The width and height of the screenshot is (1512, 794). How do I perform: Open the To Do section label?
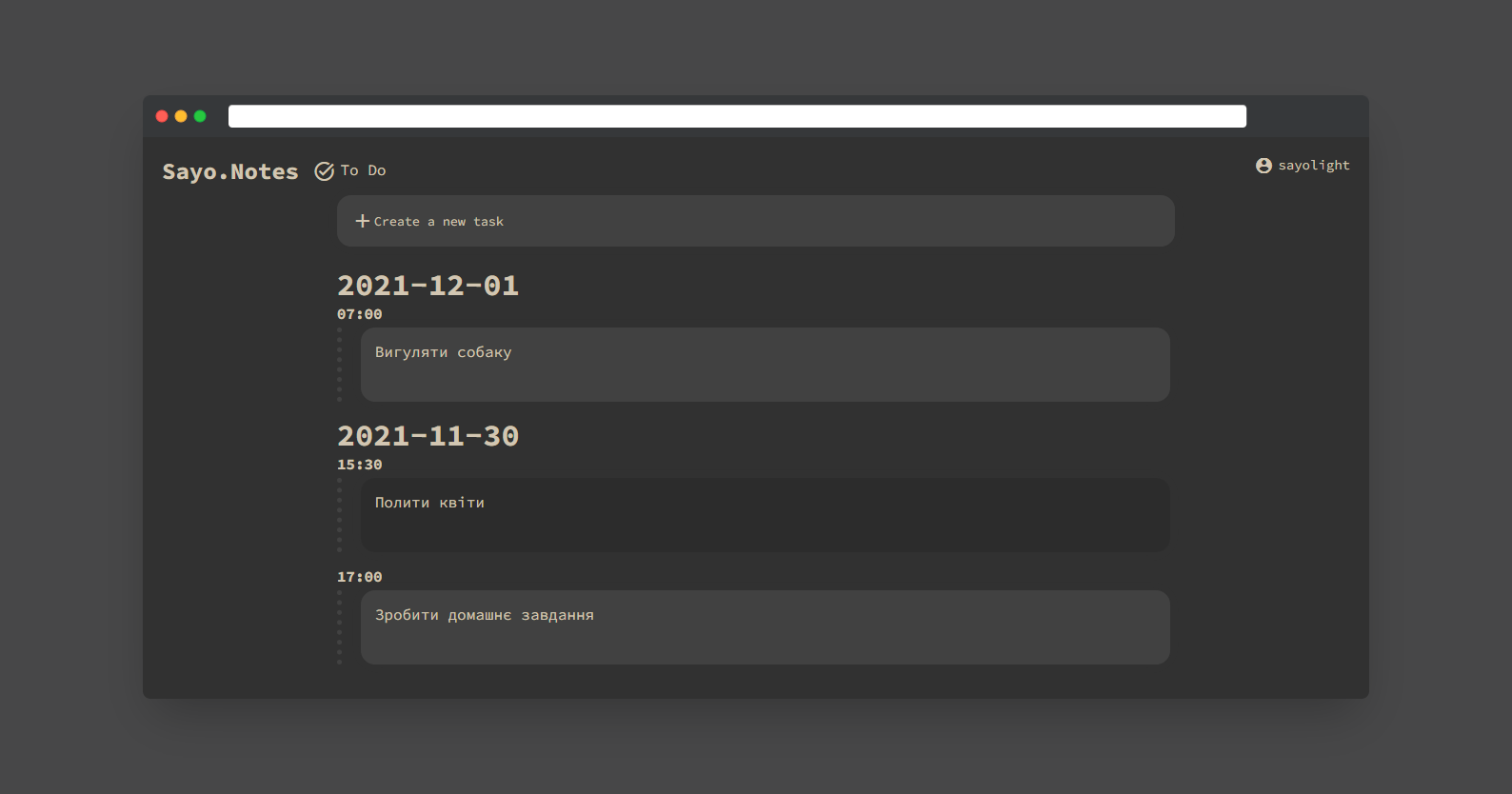tap(364, 170)
